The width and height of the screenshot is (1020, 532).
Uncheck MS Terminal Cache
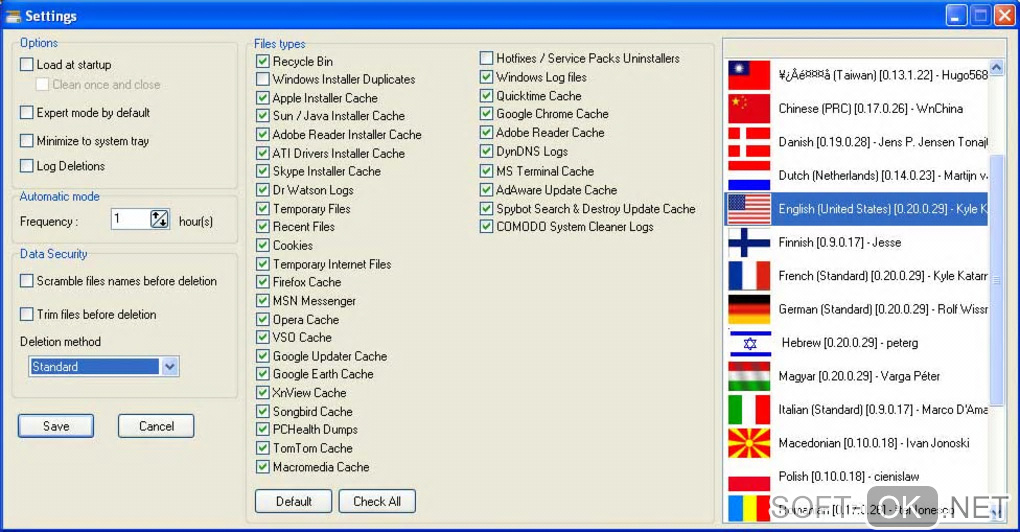click(487, 171)
